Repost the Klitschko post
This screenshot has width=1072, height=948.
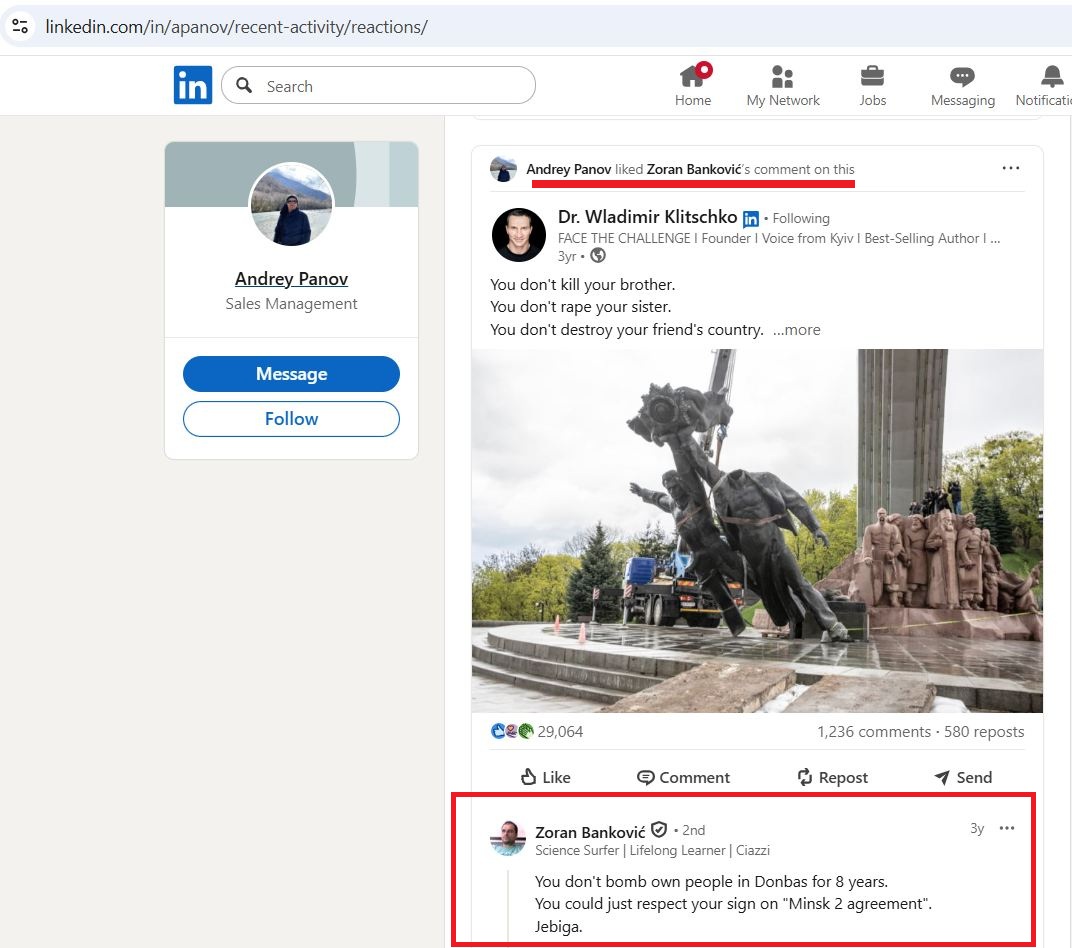831,777
